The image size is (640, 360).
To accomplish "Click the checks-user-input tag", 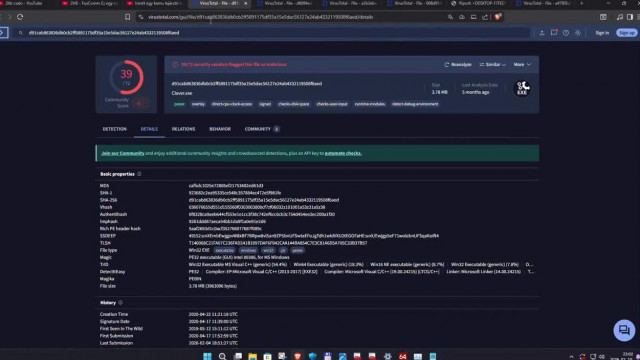I will 332,104.
